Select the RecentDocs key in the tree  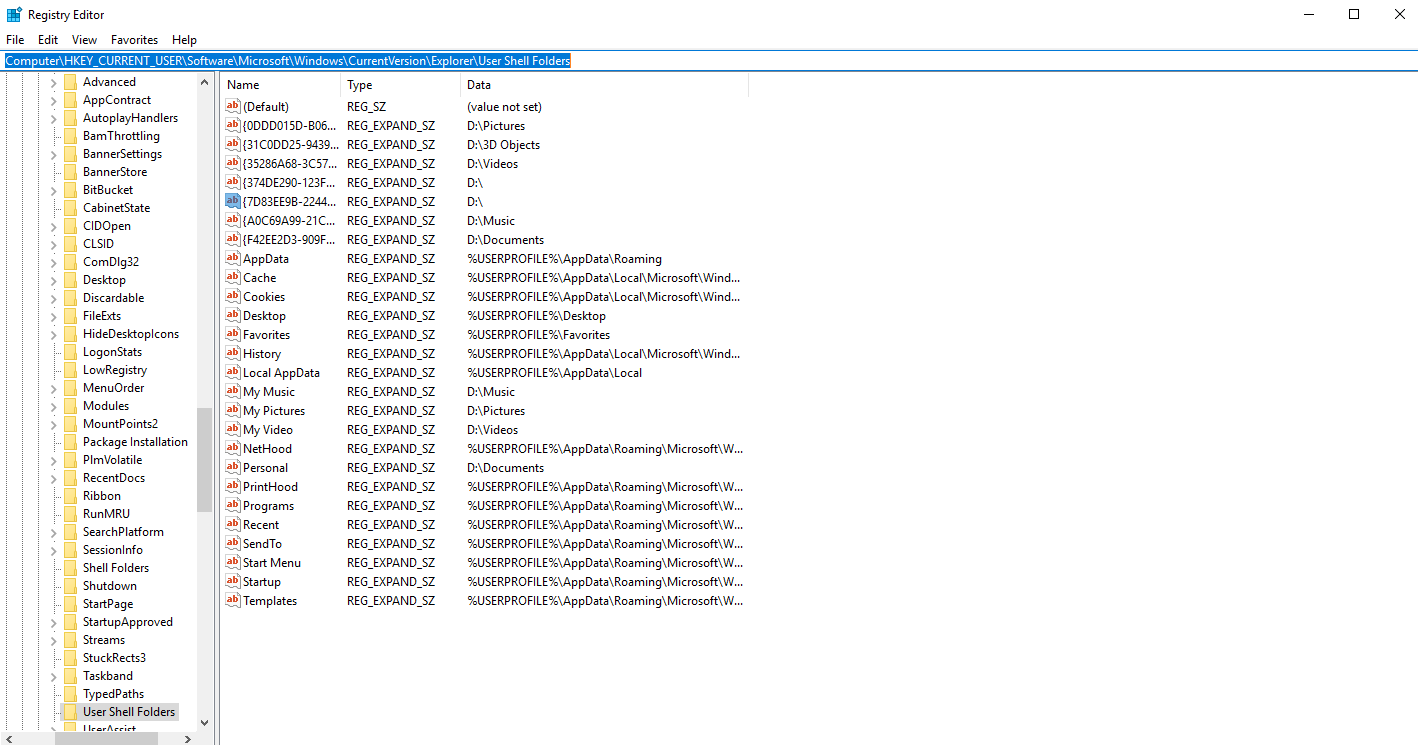click(114, 478)
